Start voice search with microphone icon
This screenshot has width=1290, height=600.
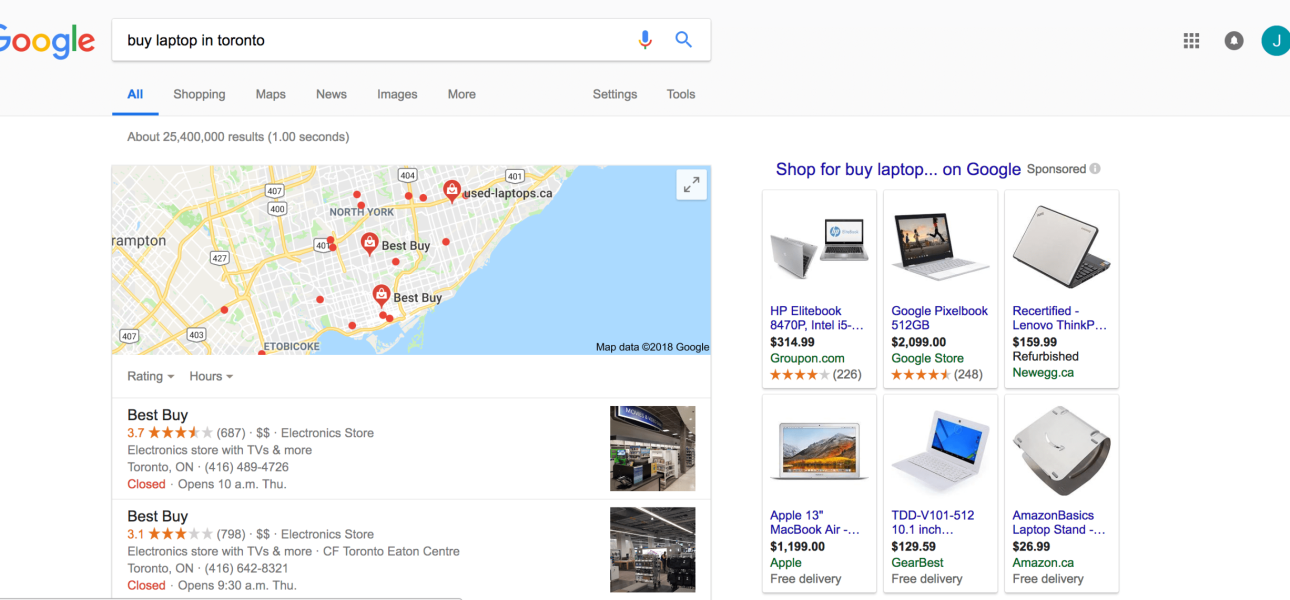point(645,40)
